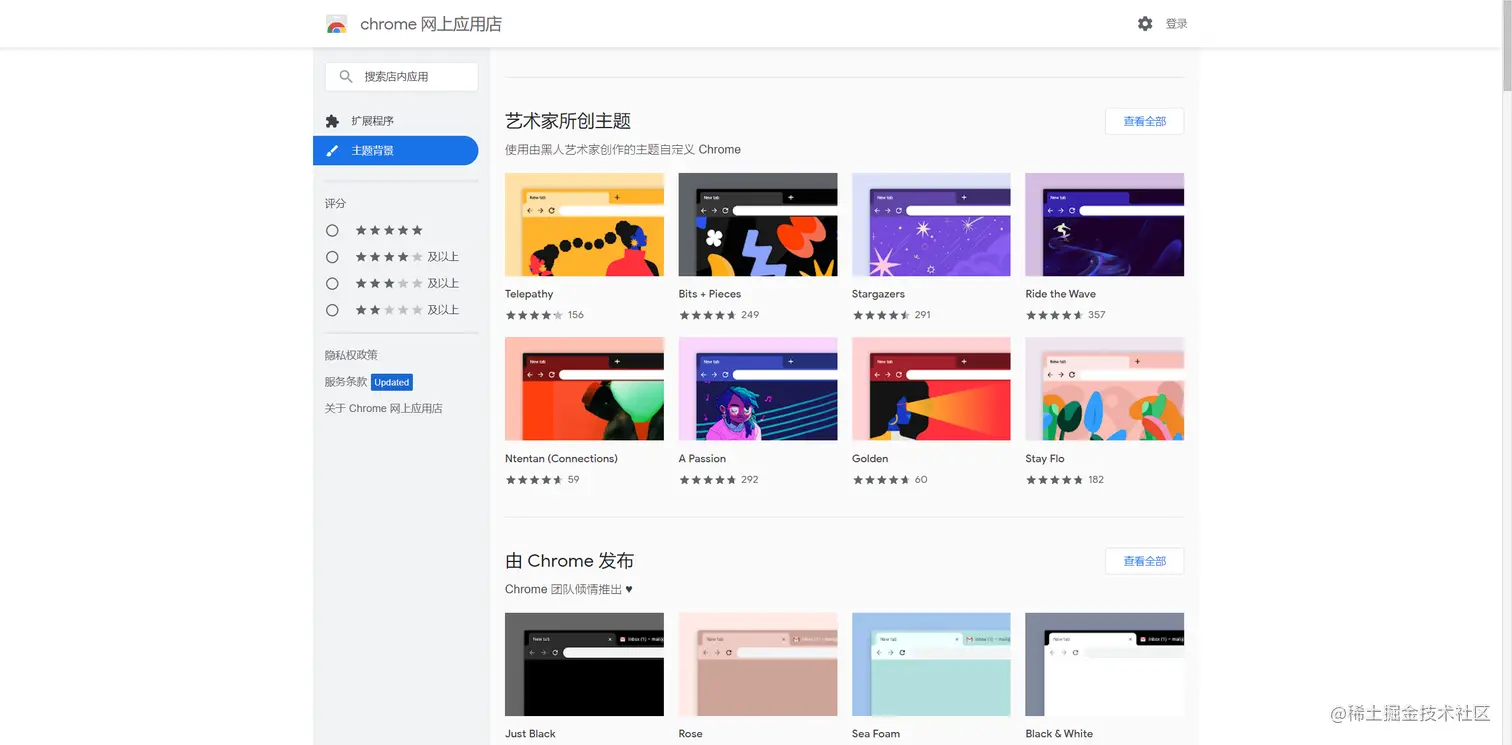
Task: Click the magnifier icon in the search box
Action: [x=345, y=76]
